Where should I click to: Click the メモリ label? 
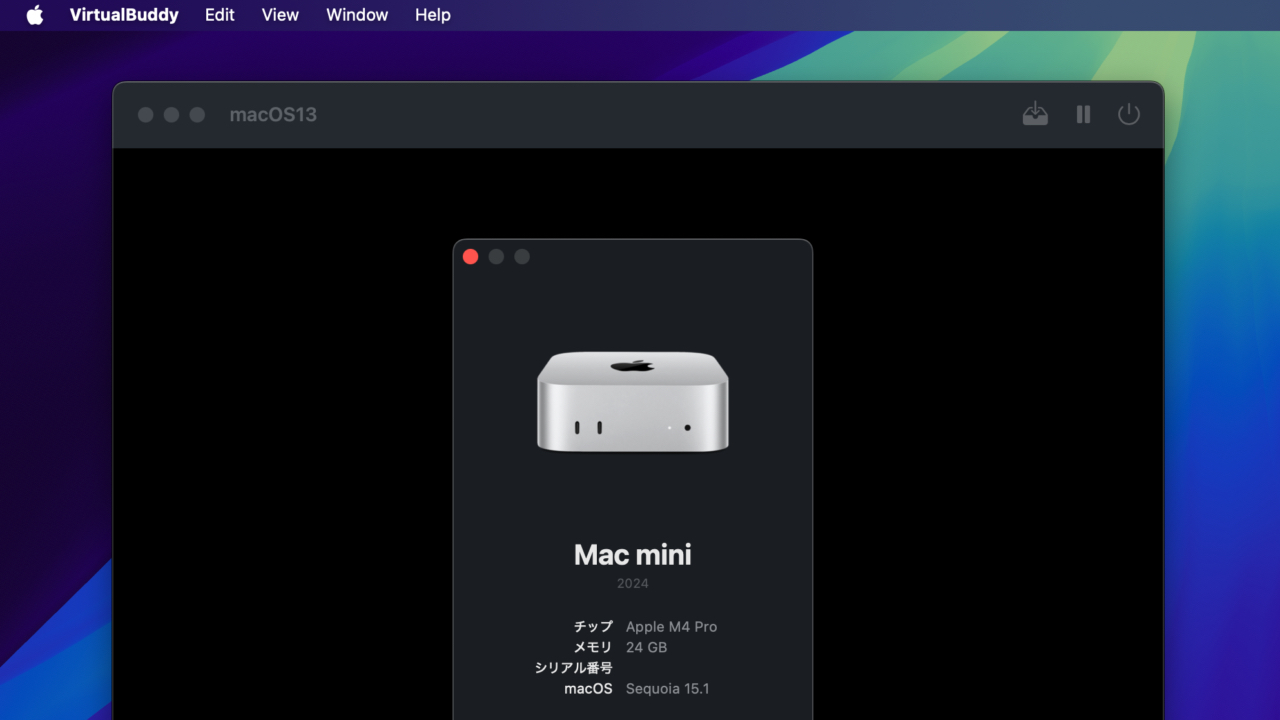tap(593, 648)
